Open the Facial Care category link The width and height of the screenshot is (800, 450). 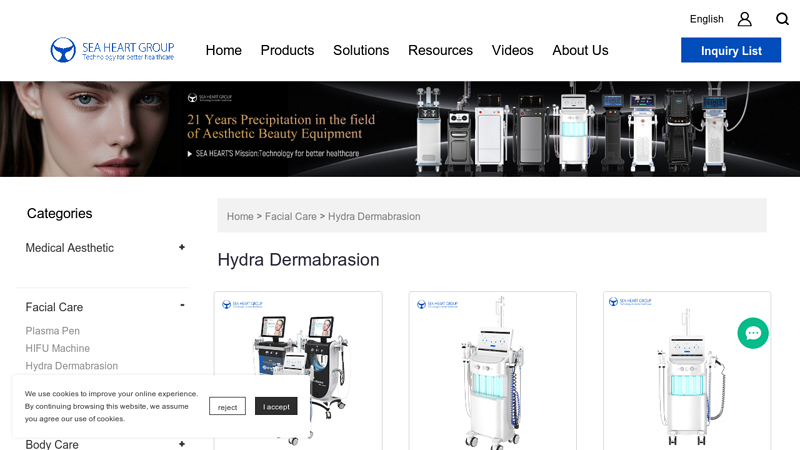coord(54,307)
